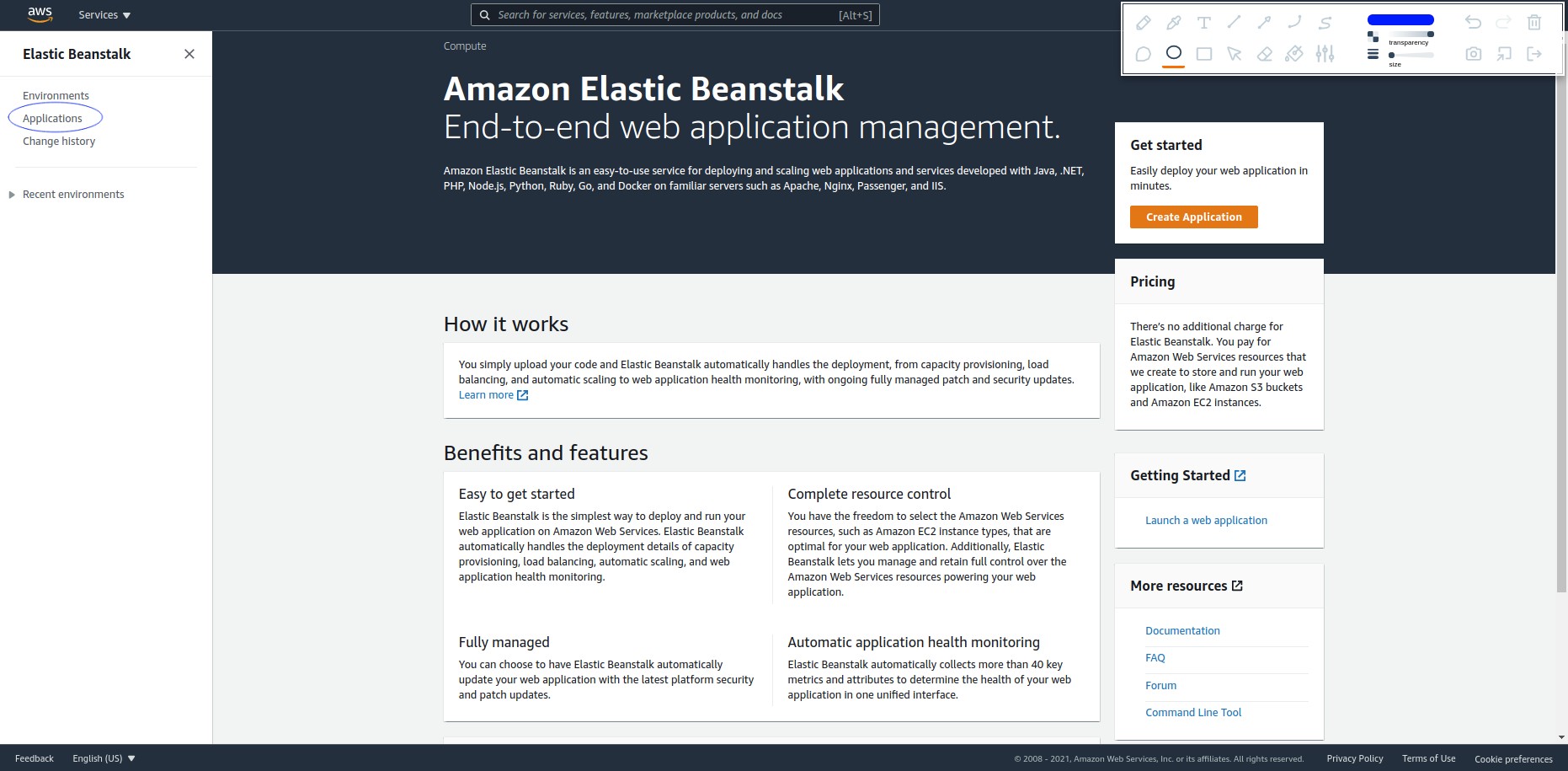Open the Getting Started external link
The width and height of the screenshot is (1568, 771).
click(1187, 475)
